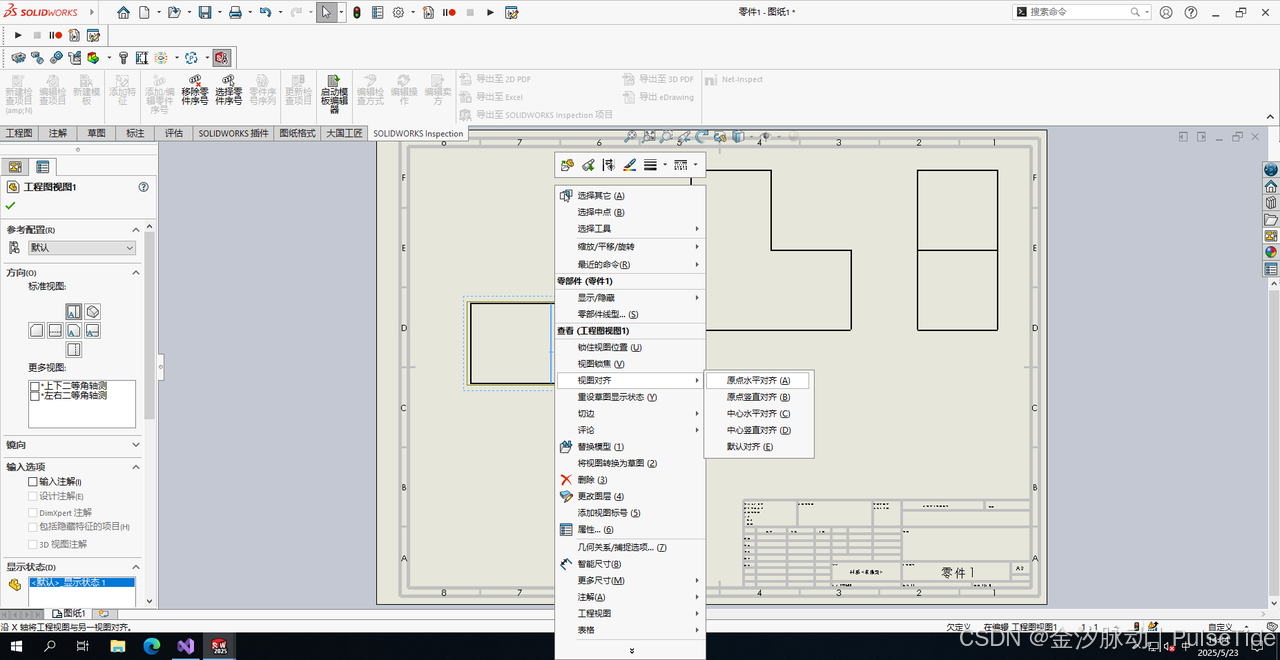Switch to 图纸格式 ribbon tab

[297, 133]
